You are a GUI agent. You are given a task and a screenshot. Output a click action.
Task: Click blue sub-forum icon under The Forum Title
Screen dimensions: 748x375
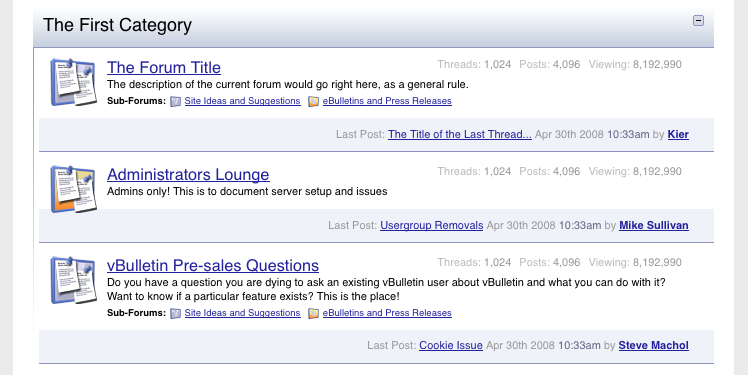[176, 101]
